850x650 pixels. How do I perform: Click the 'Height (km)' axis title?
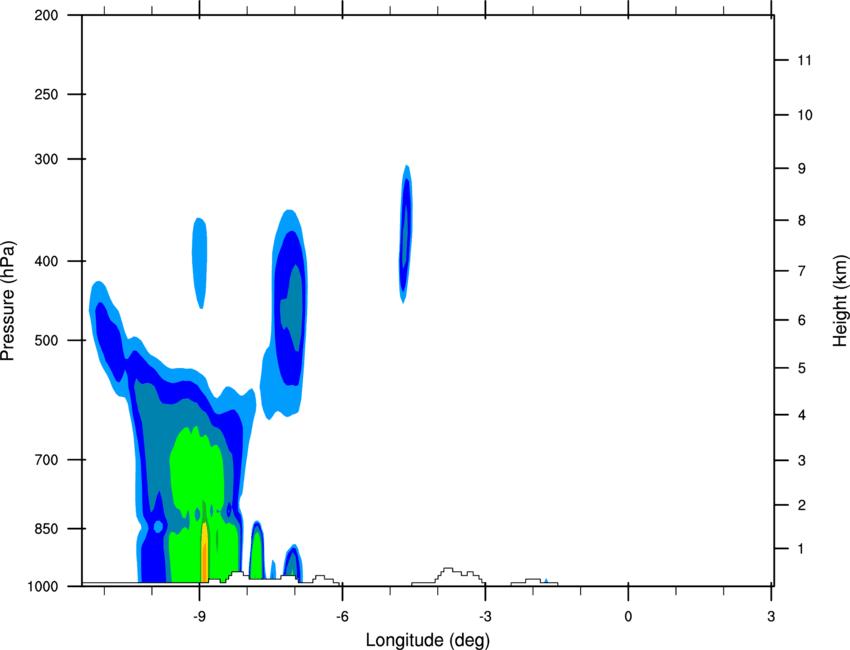point(840,301)
